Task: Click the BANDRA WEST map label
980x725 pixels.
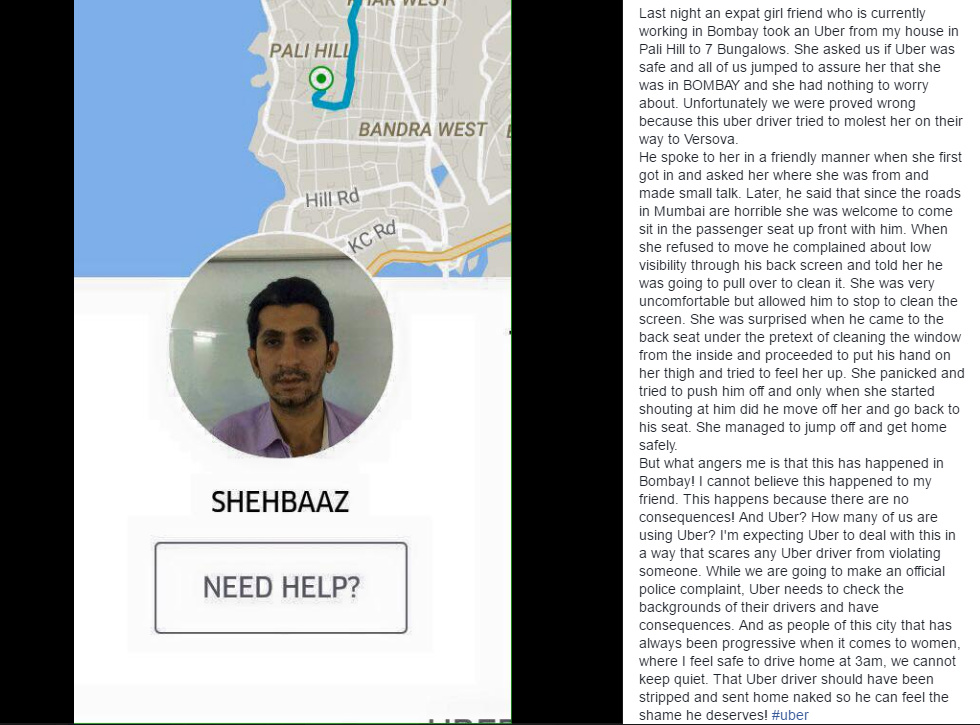Action: click(422, 129)
